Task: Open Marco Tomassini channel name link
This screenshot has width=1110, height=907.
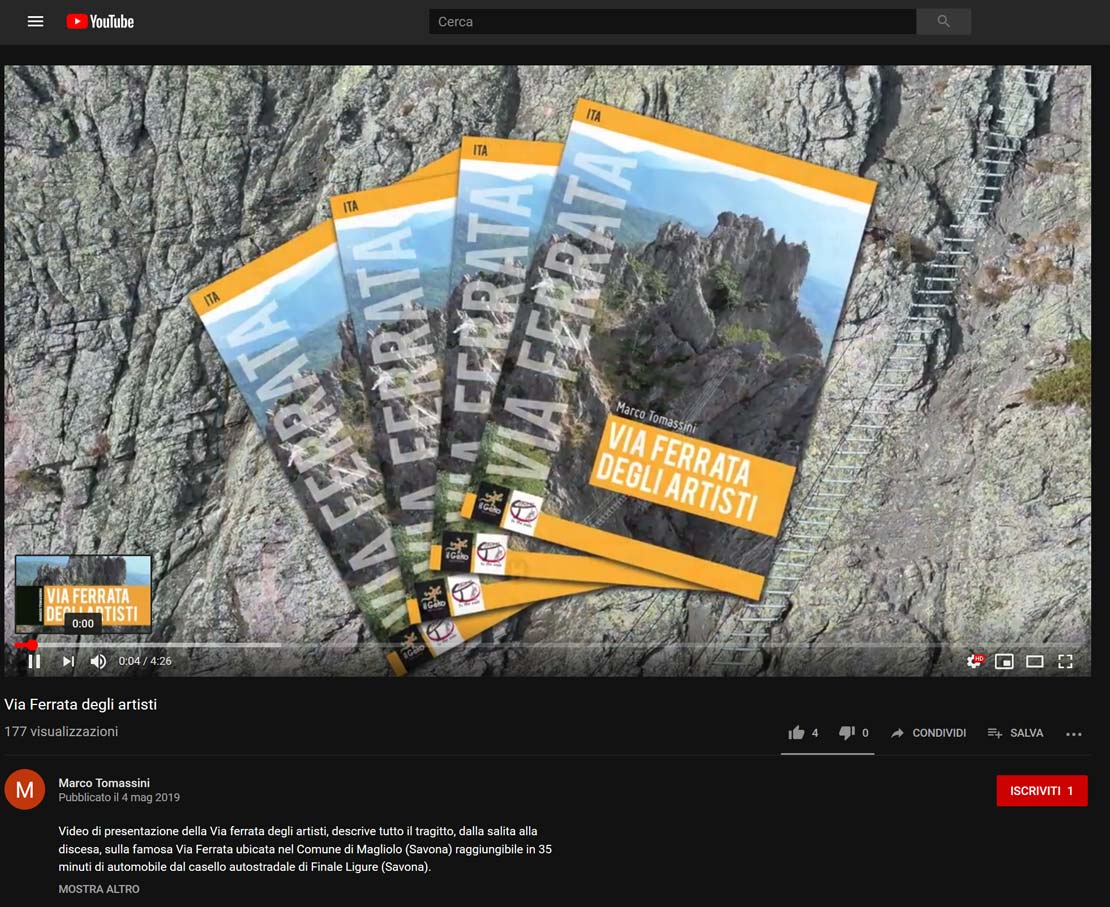Action: tap(104, 783)
